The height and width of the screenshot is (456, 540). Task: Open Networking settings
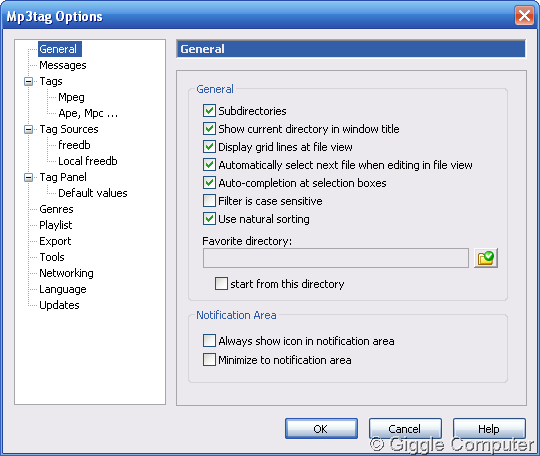66,273
